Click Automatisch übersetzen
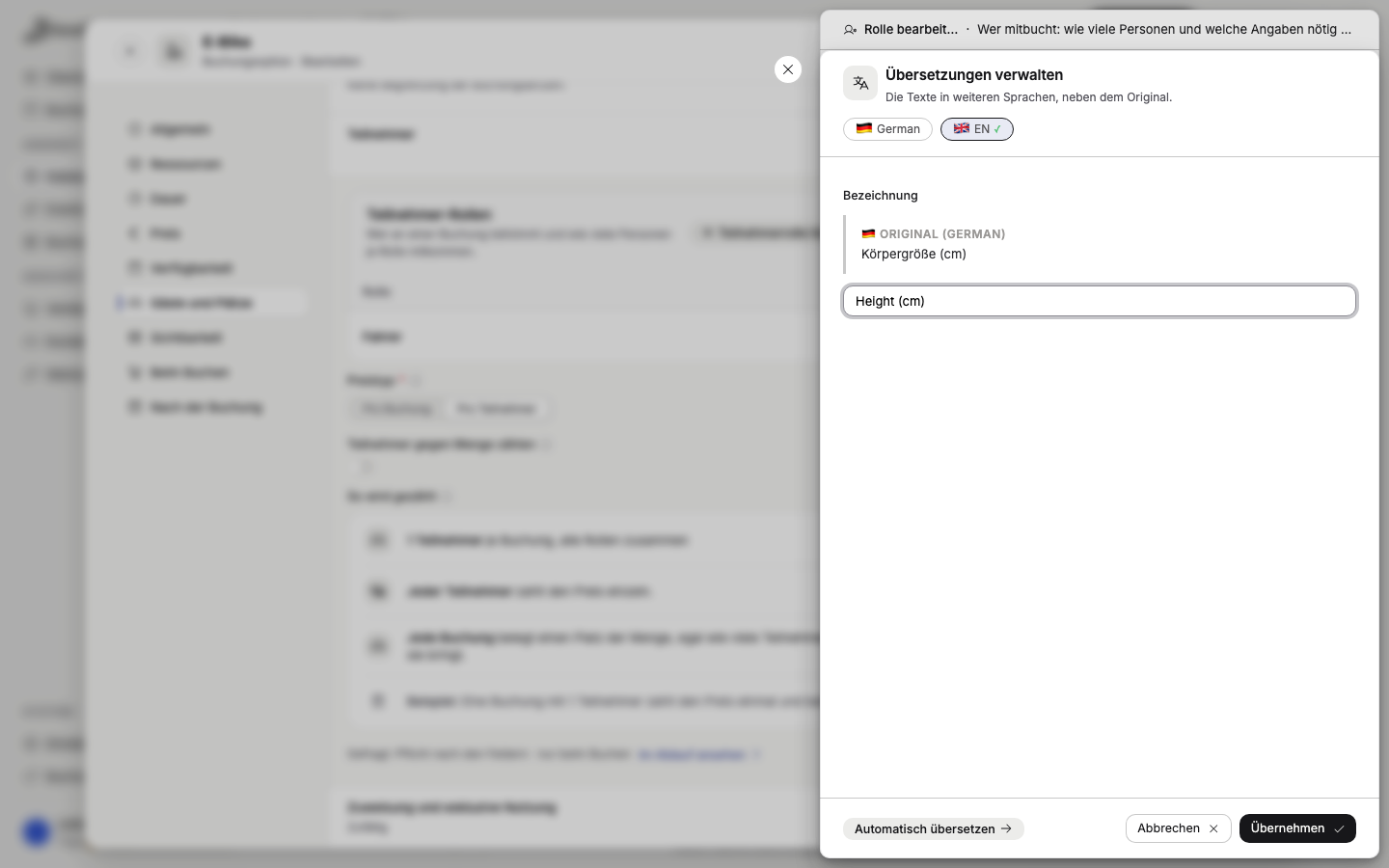 pos(933,828)
